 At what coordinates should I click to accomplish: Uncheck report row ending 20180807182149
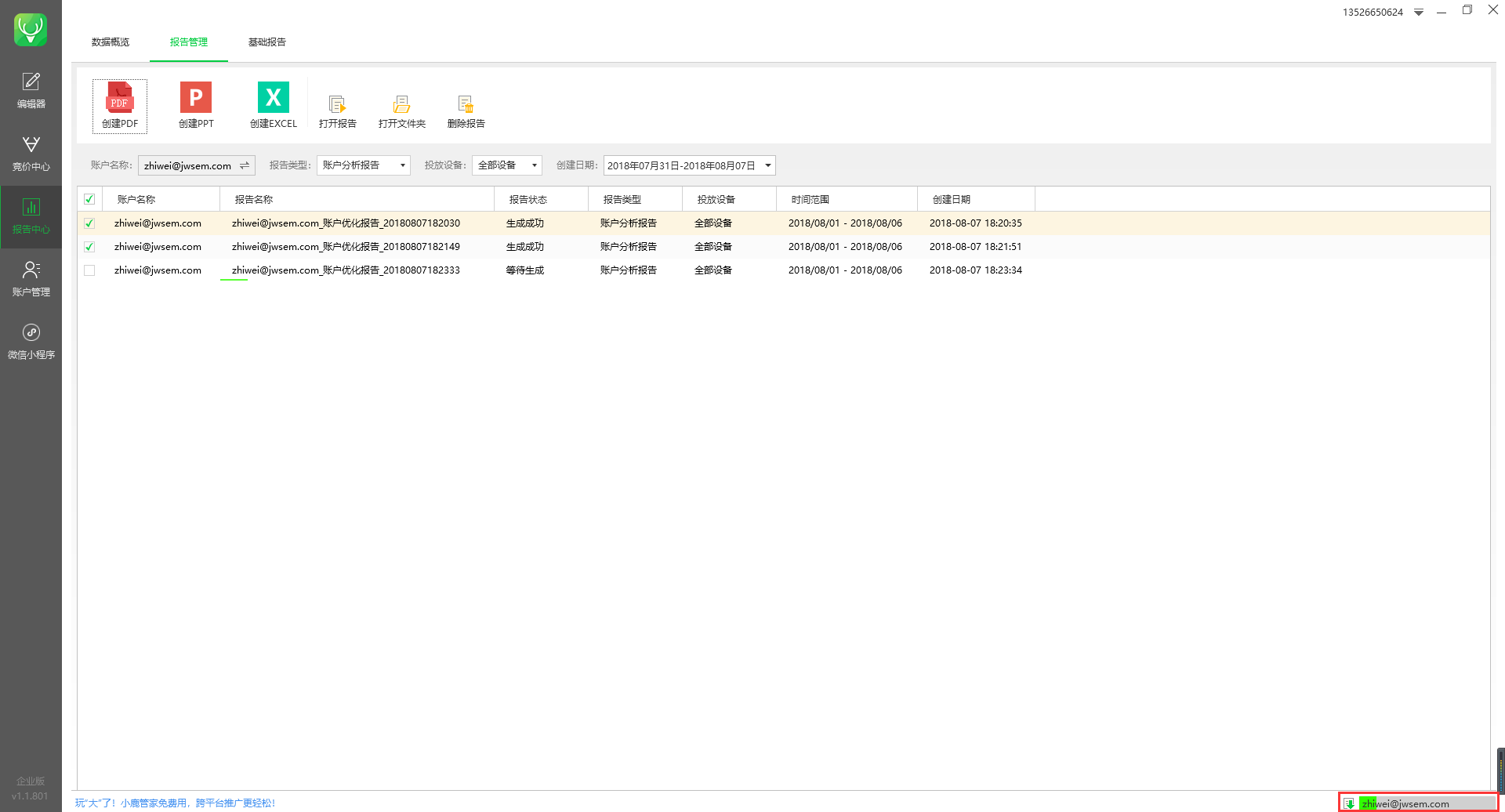89,247
